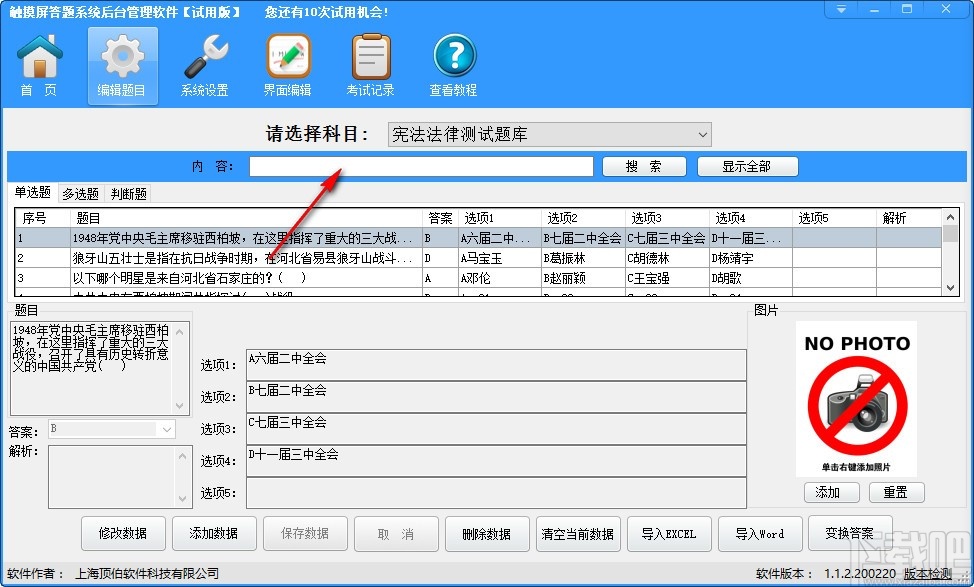The width and height of the screenshot is (974, 587).
Task: Expand the 答案 answer dropdown showing B
Action: 166,428
